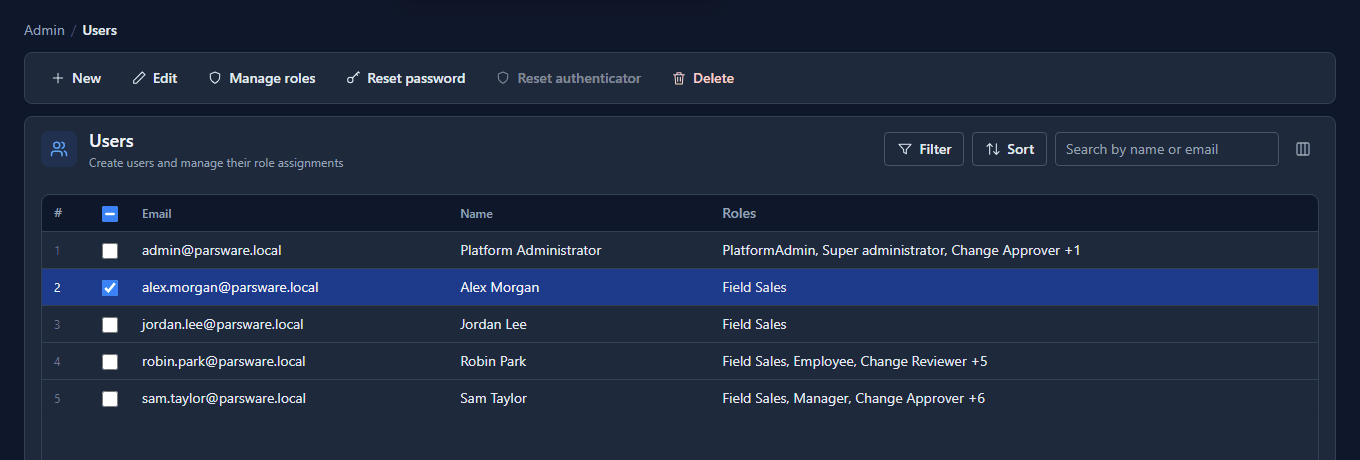Click Reset password button
Image resolution: width=1360 pixels, height=460 pixels.
click(406, 78)
